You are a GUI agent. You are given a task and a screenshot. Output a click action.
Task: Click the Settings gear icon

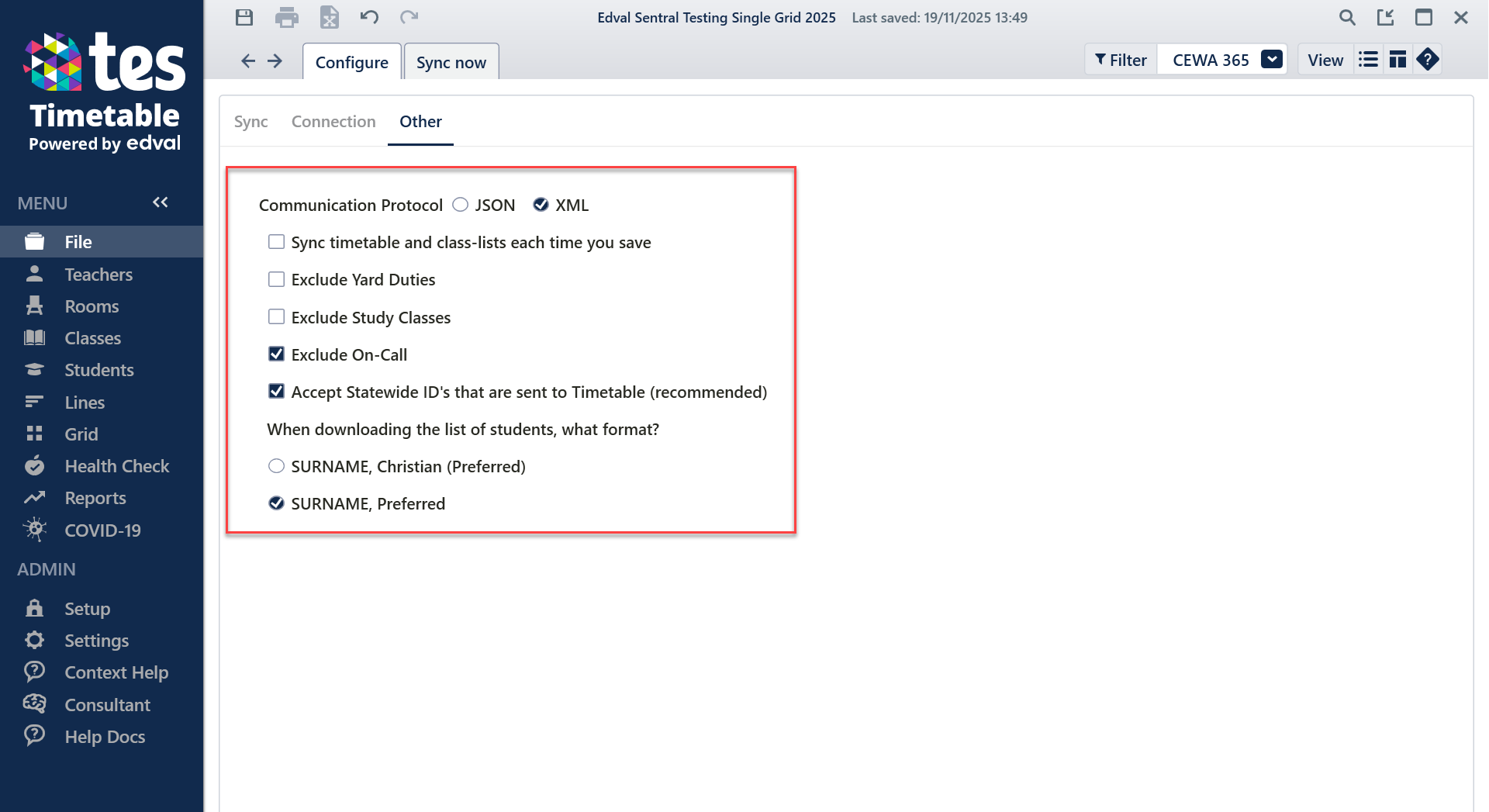click(34, 640)
